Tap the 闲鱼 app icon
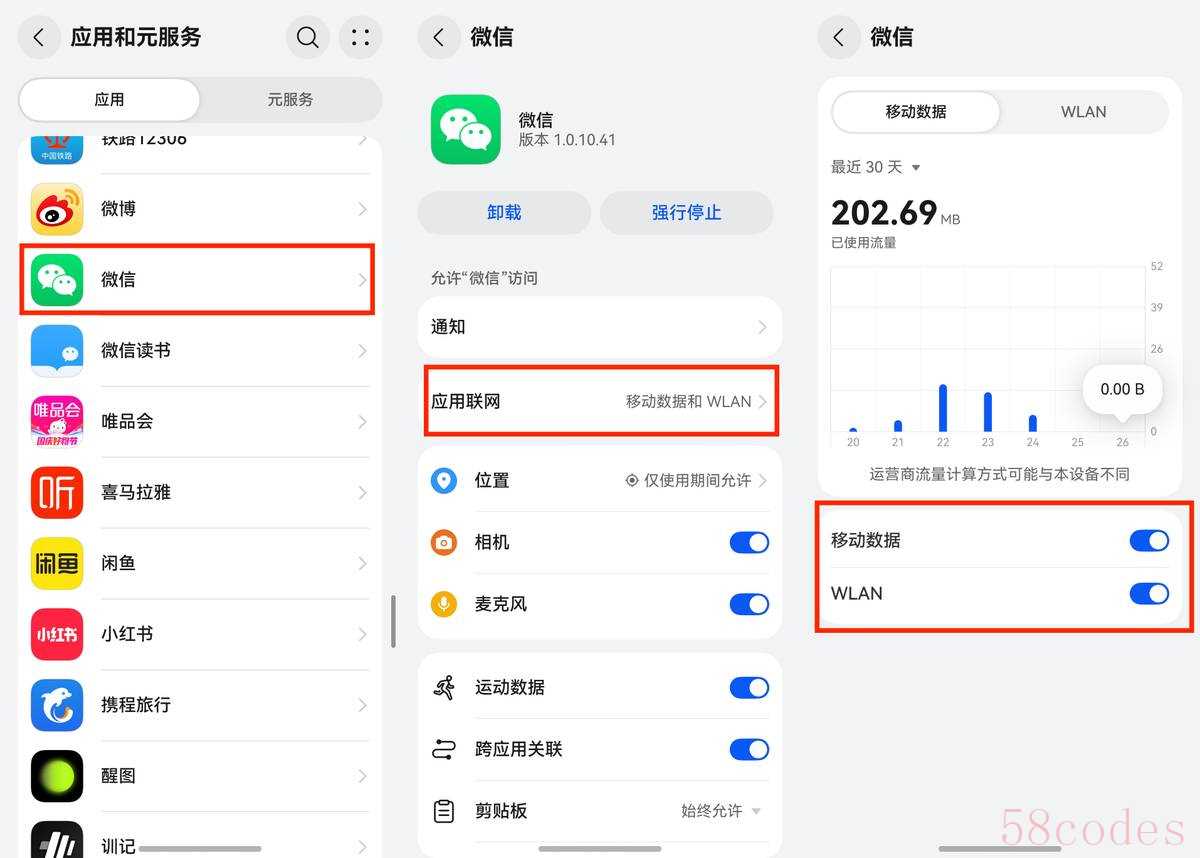The width and height of the screenshot is (1200, 858). (x=57, y=563)
